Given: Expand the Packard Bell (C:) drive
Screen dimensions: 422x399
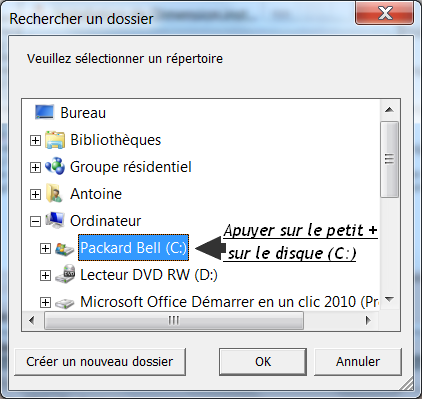Looking at the screenshot, I should click(x=45, y=248).
